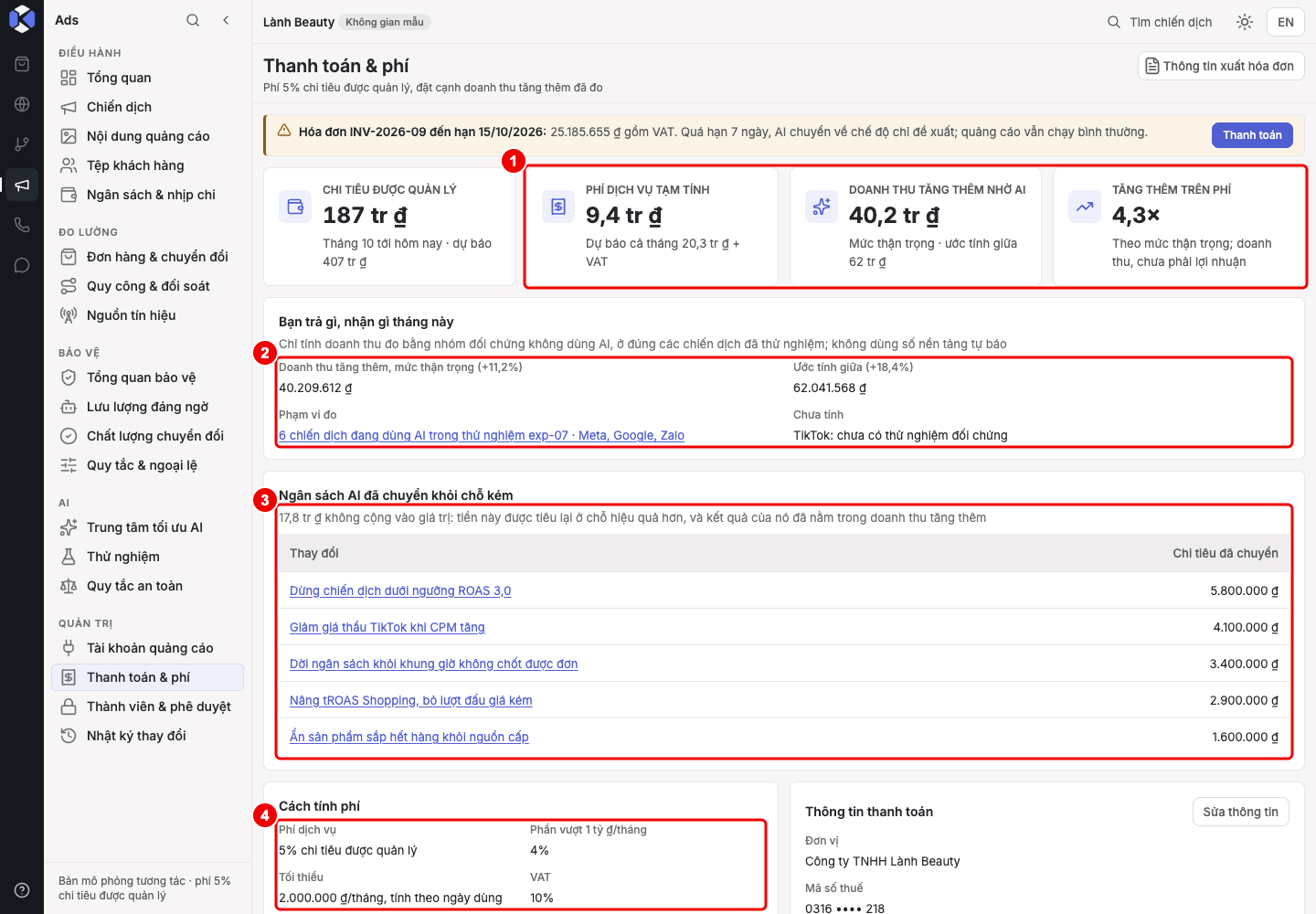
Task: Open 'Tổng quan bảo vệ' in the sidebar
Action: click(147, 377)
